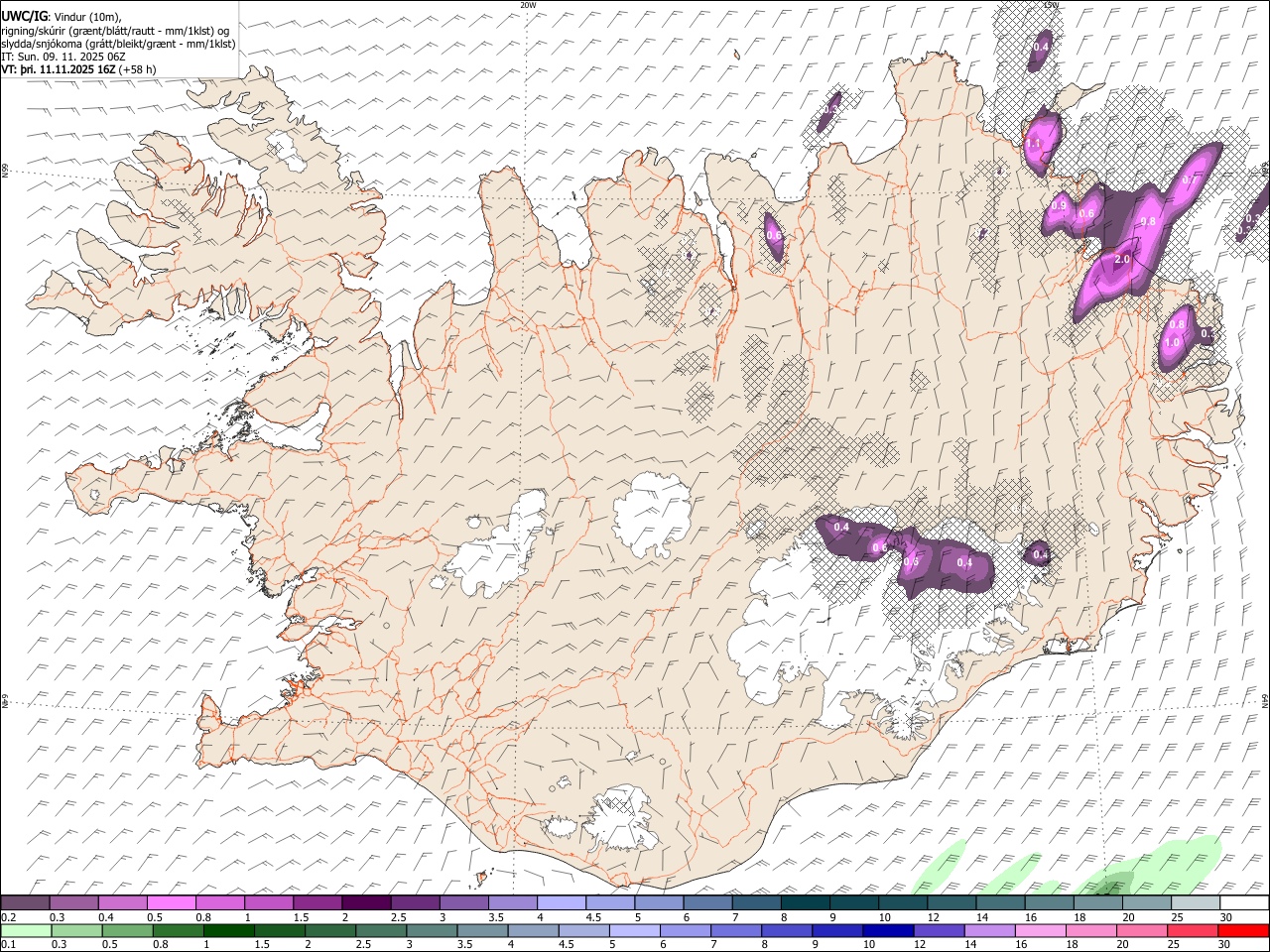This screenshot has height=952, width=1270.
Task: Click the '1.0' precipitation value on the map
Action: 1172,342
